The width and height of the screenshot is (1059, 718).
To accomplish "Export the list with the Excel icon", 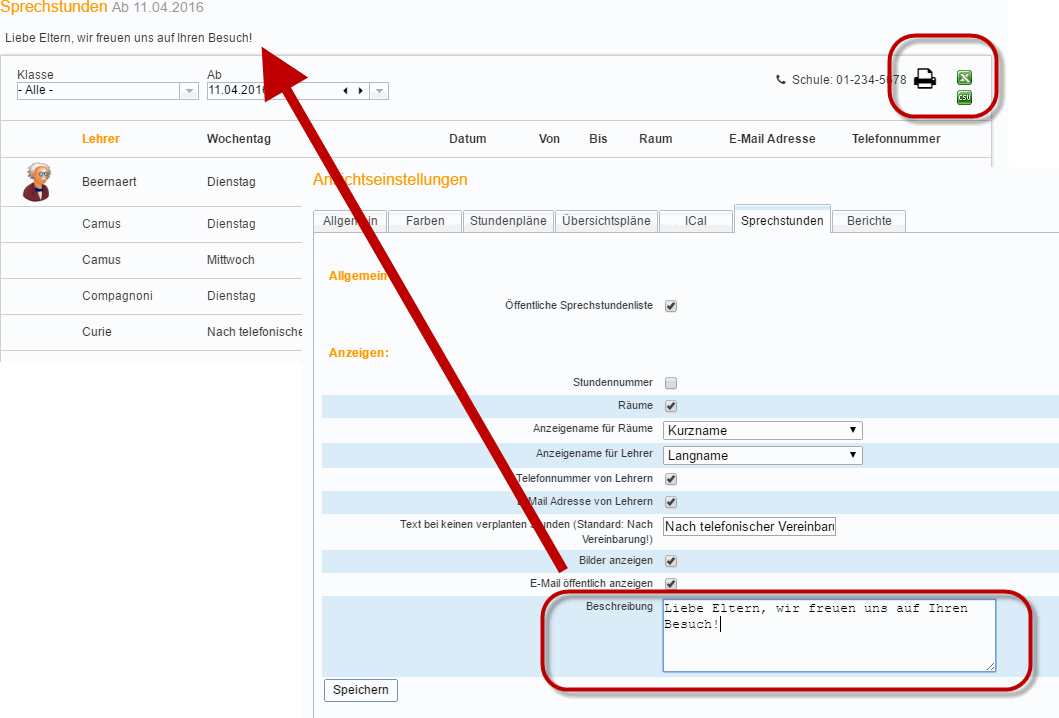I will coord(964,78).
